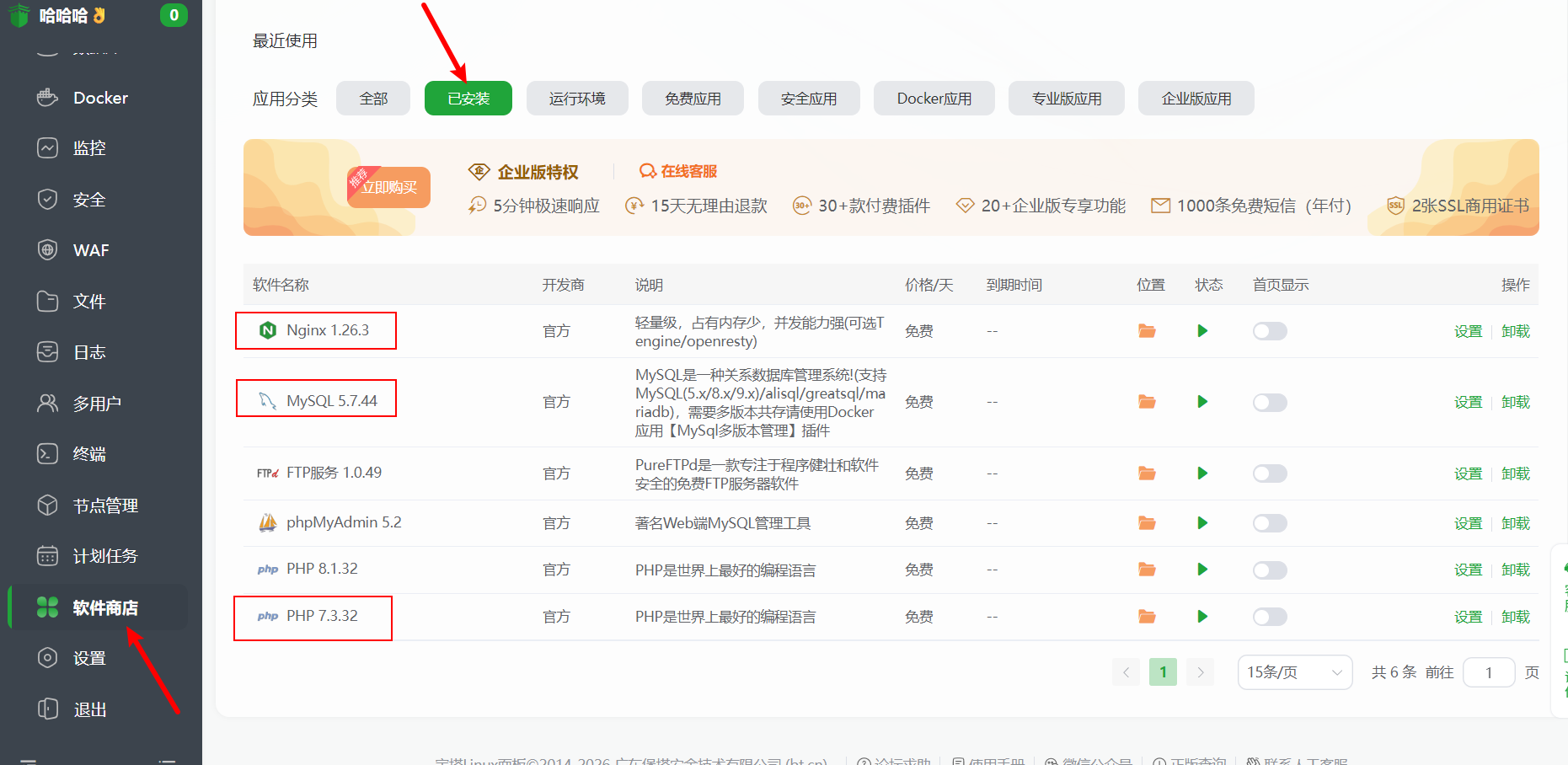Go to previous page arrow in pagination

[x=1126, y=672]
